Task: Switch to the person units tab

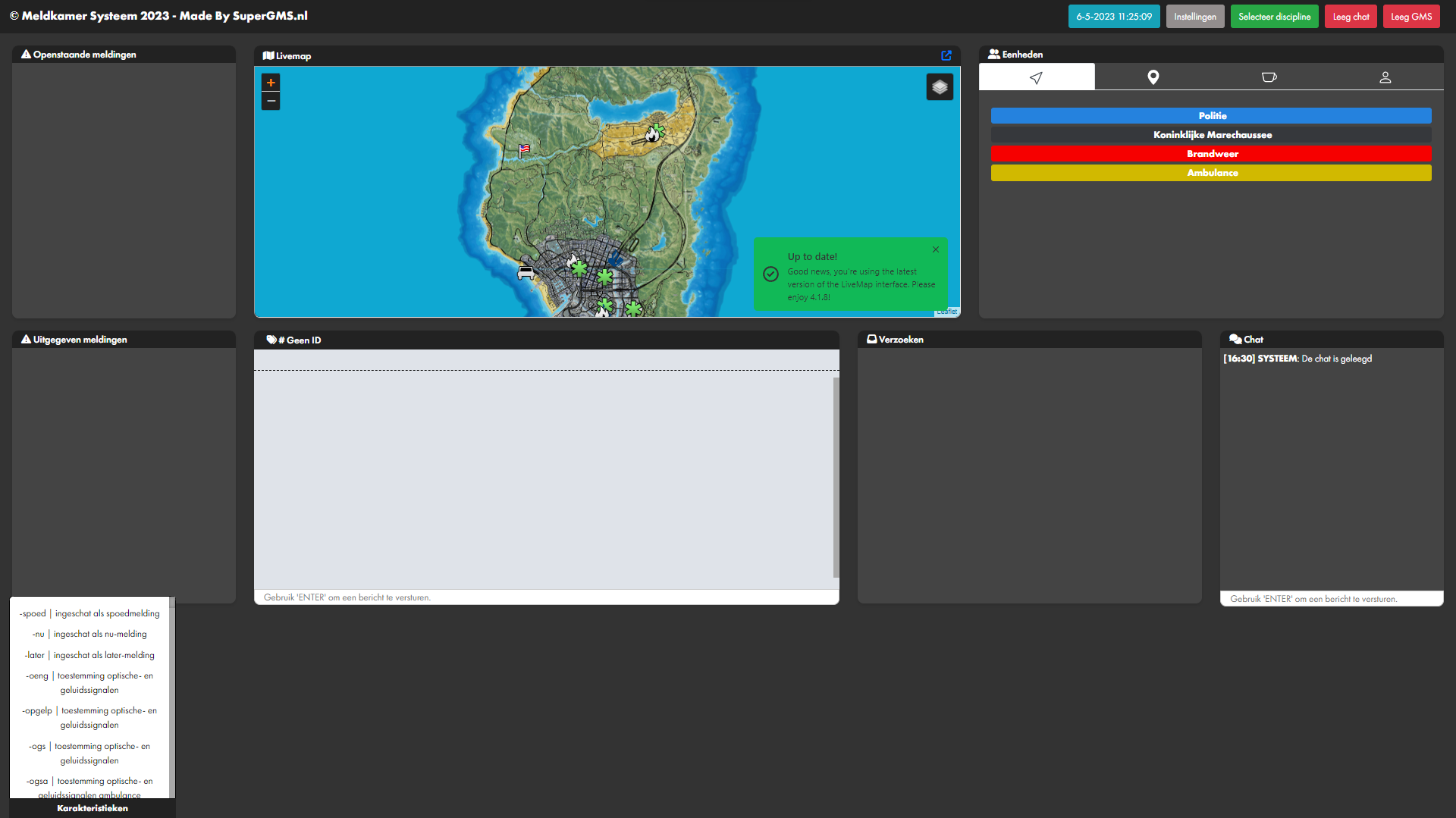Action: (1385, 77)
